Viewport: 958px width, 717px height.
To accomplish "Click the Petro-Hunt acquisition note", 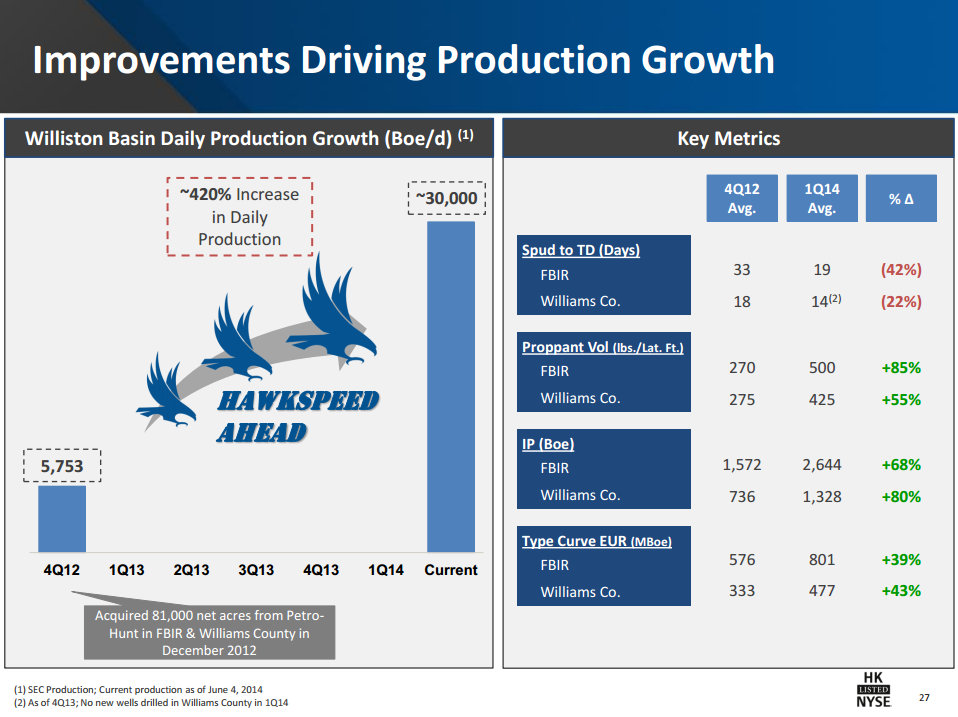I will pos(211,631).
